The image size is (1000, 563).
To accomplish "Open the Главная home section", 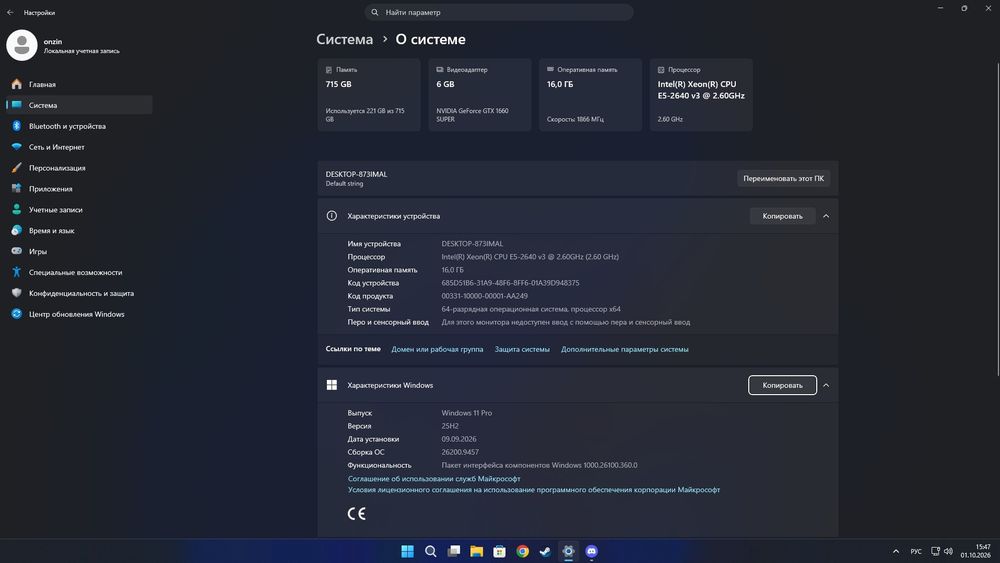I will pos(79,84).
